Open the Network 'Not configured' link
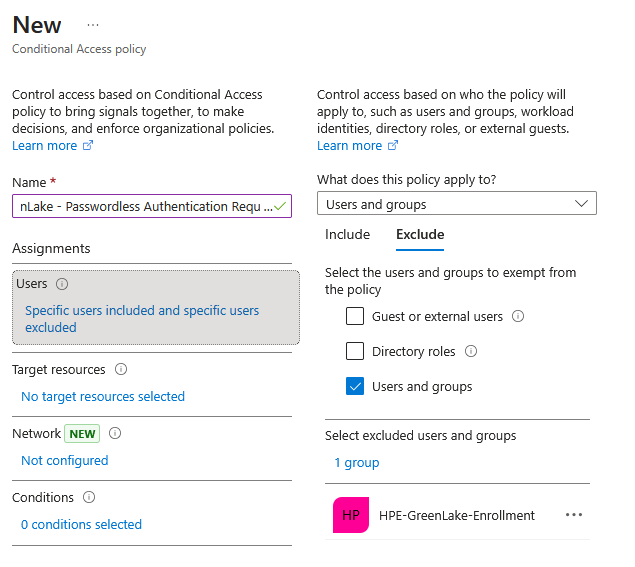 click(64, 461)
